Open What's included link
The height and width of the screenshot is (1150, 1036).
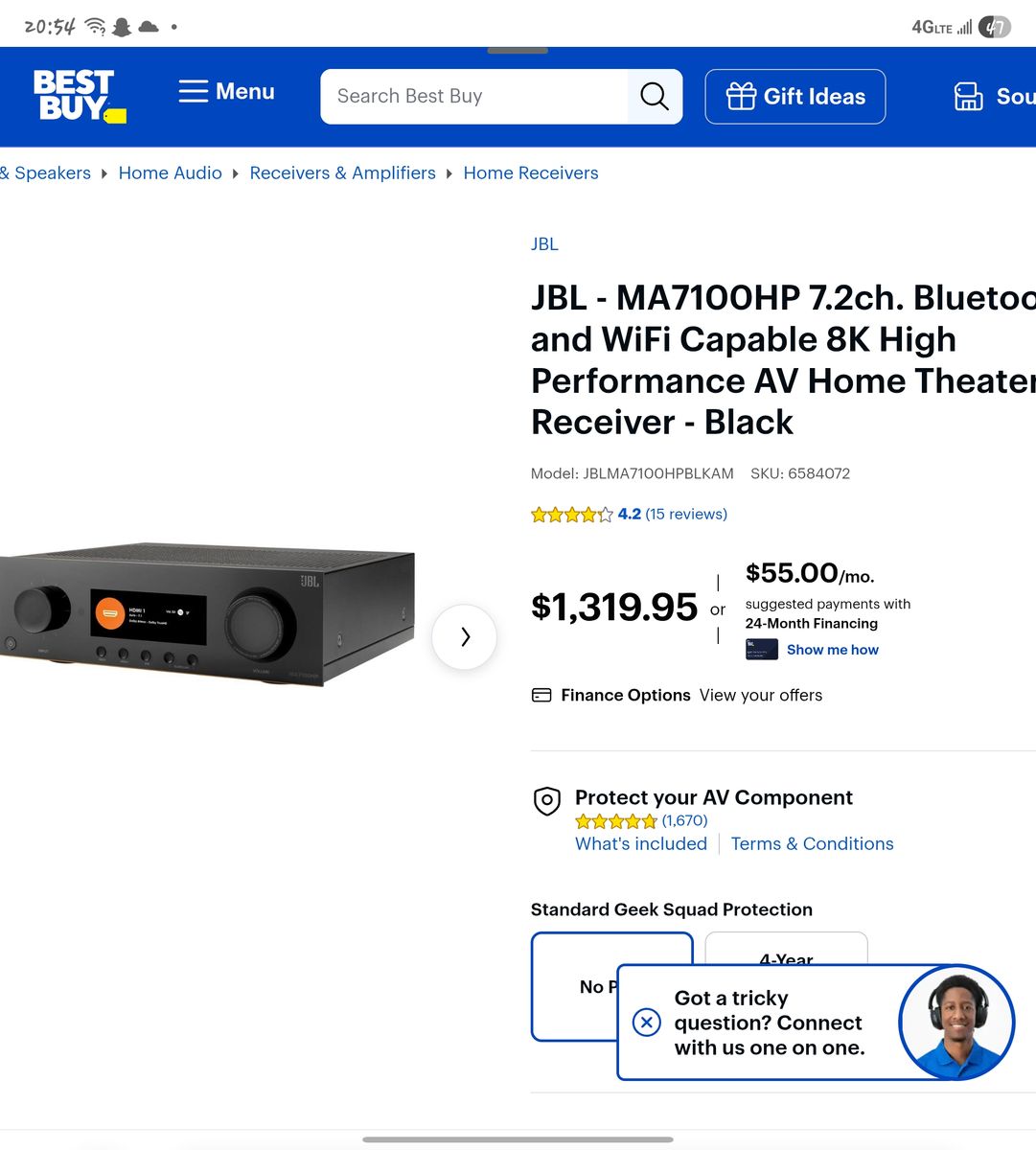coord(641,844)
